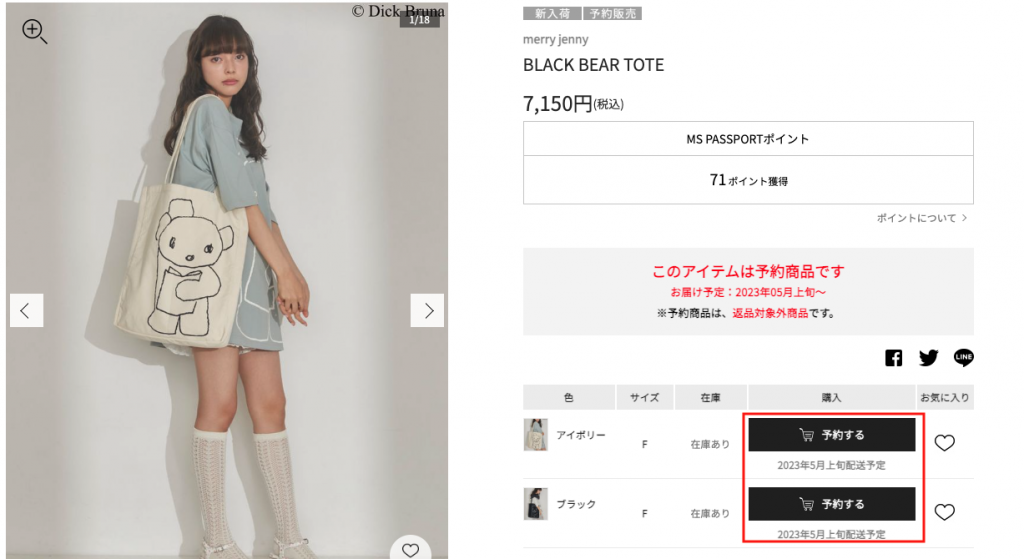Click the cart icon in アイボリー 予約する button
This screenshot has height=559, width=1024.
click(807, 435)
